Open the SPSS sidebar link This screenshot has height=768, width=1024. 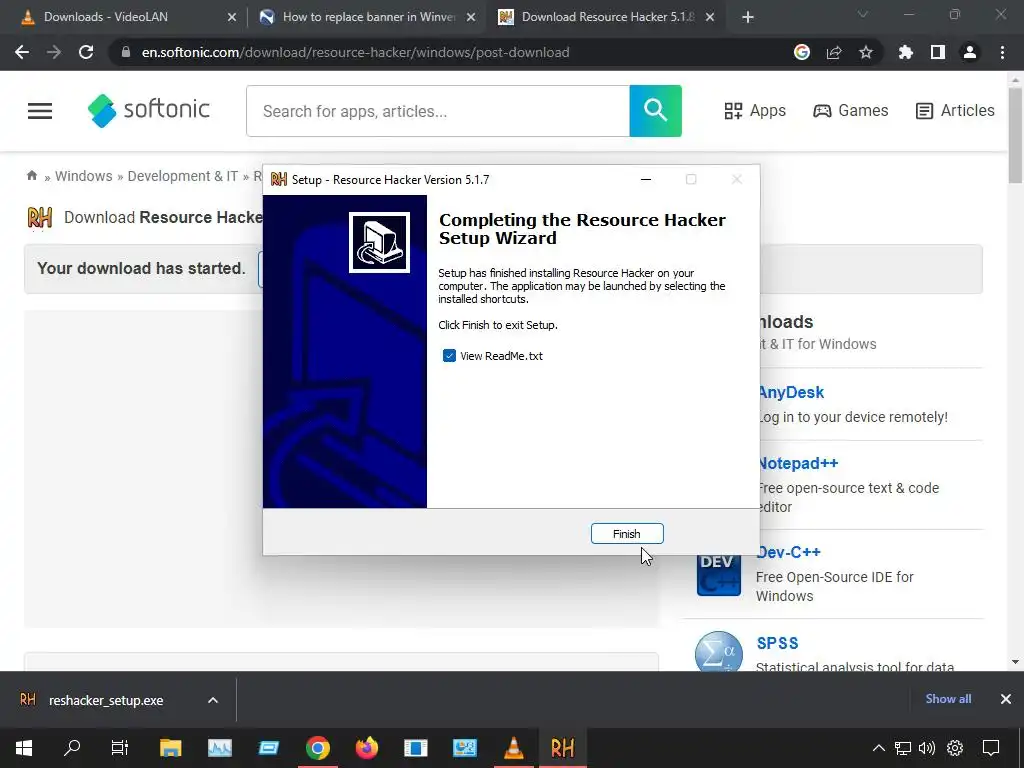click(x=777, y=643)
